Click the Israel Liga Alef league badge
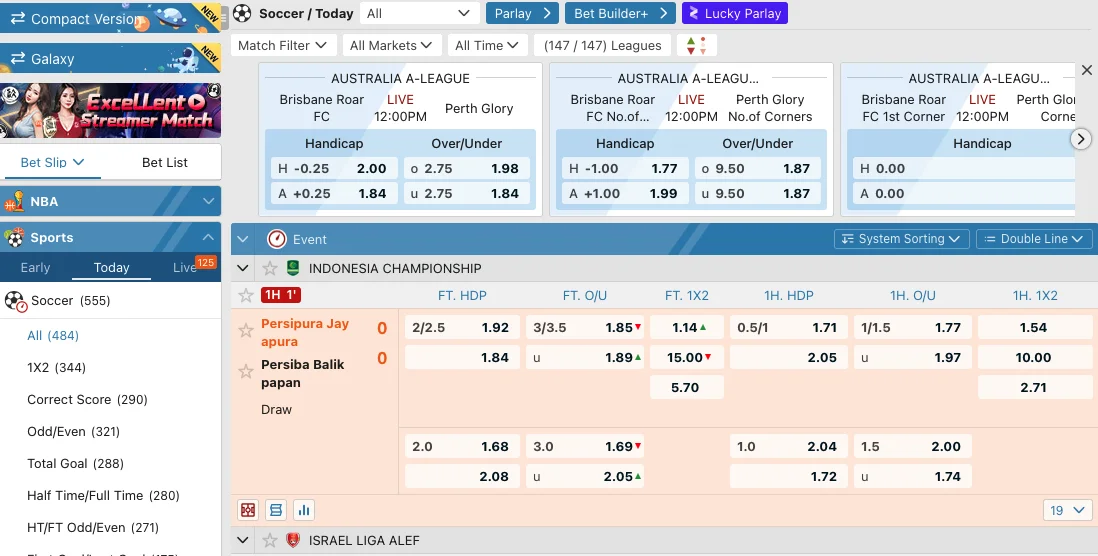The image size is (1098, 556). pyautogui.click(x=293, y=541)
